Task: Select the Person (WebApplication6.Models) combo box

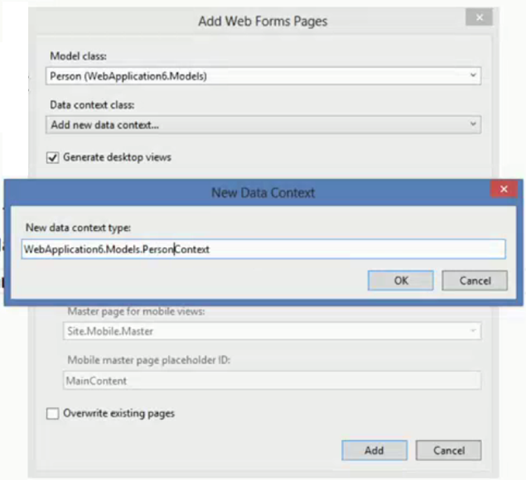Action: tap(263, 76)
